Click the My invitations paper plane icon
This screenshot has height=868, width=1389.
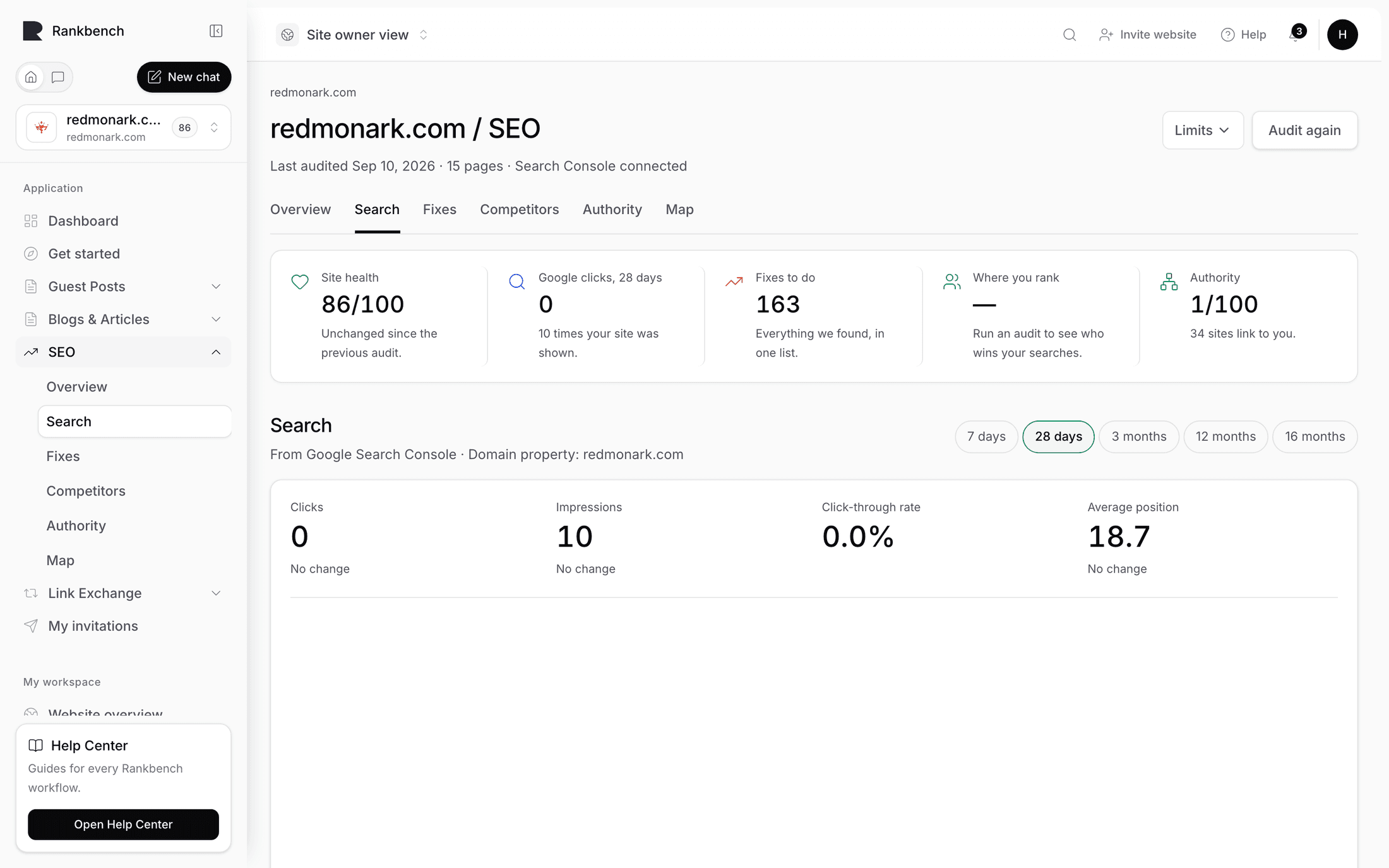(31, 626)
